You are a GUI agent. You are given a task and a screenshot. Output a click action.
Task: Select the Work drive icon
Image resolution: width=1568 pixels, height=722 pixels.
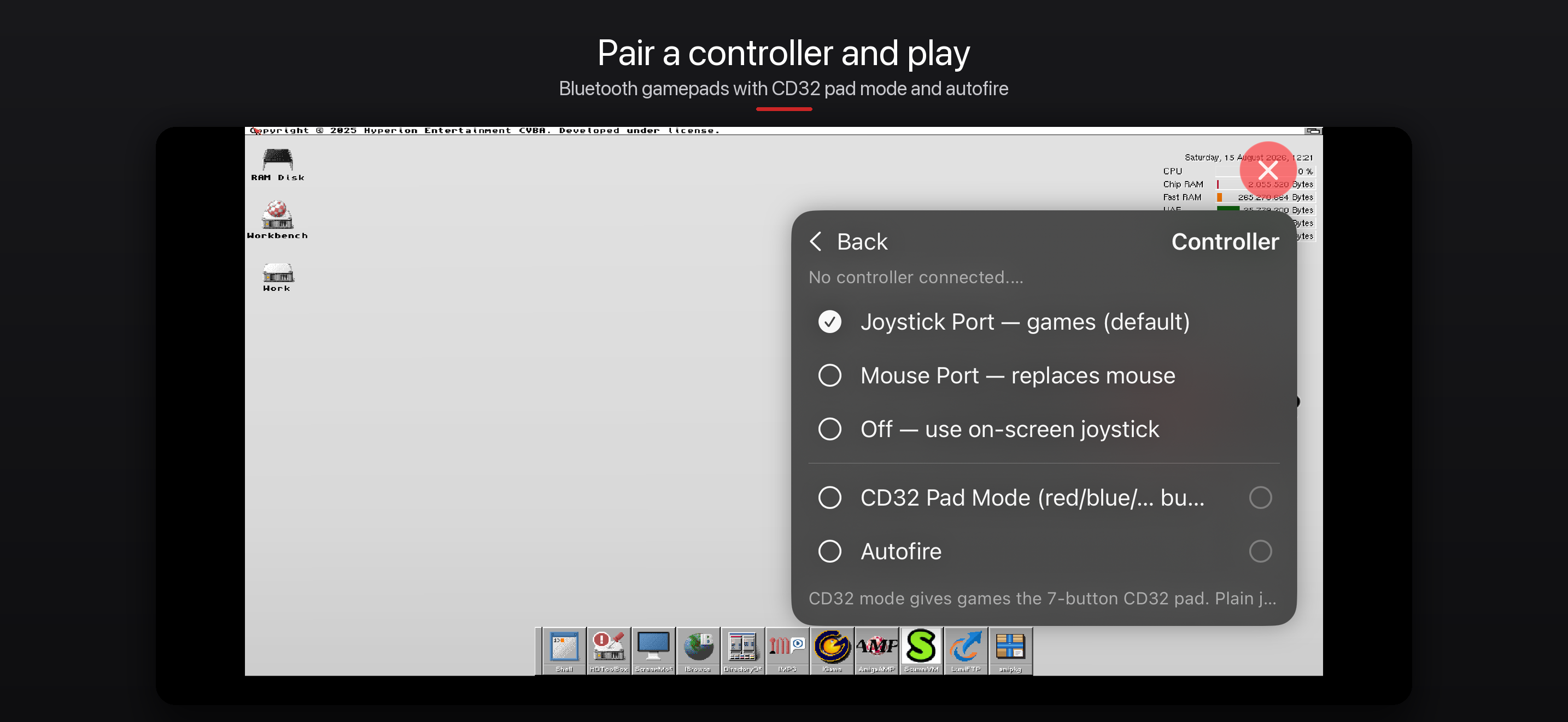(278, 278)
